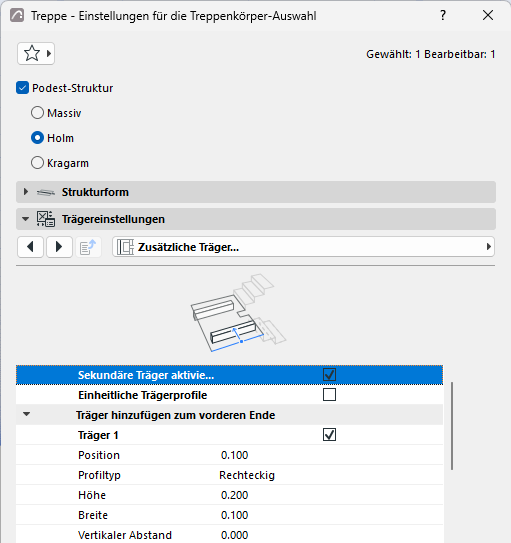Screen dimensions: 511x543
Task: Click the Höhe parameter label
Action: 92,495
